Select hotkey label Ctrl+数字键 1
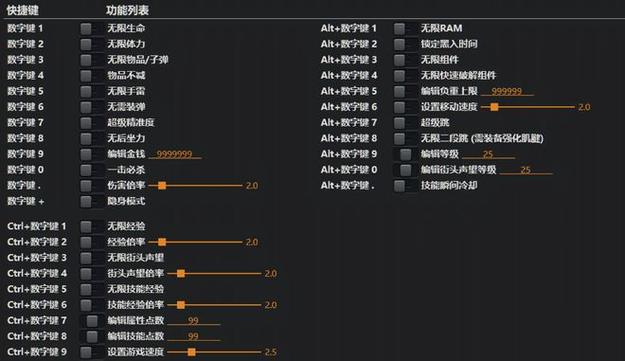This screenshot has width=625, height=361. pyautogui.click(x=37, y=226)
